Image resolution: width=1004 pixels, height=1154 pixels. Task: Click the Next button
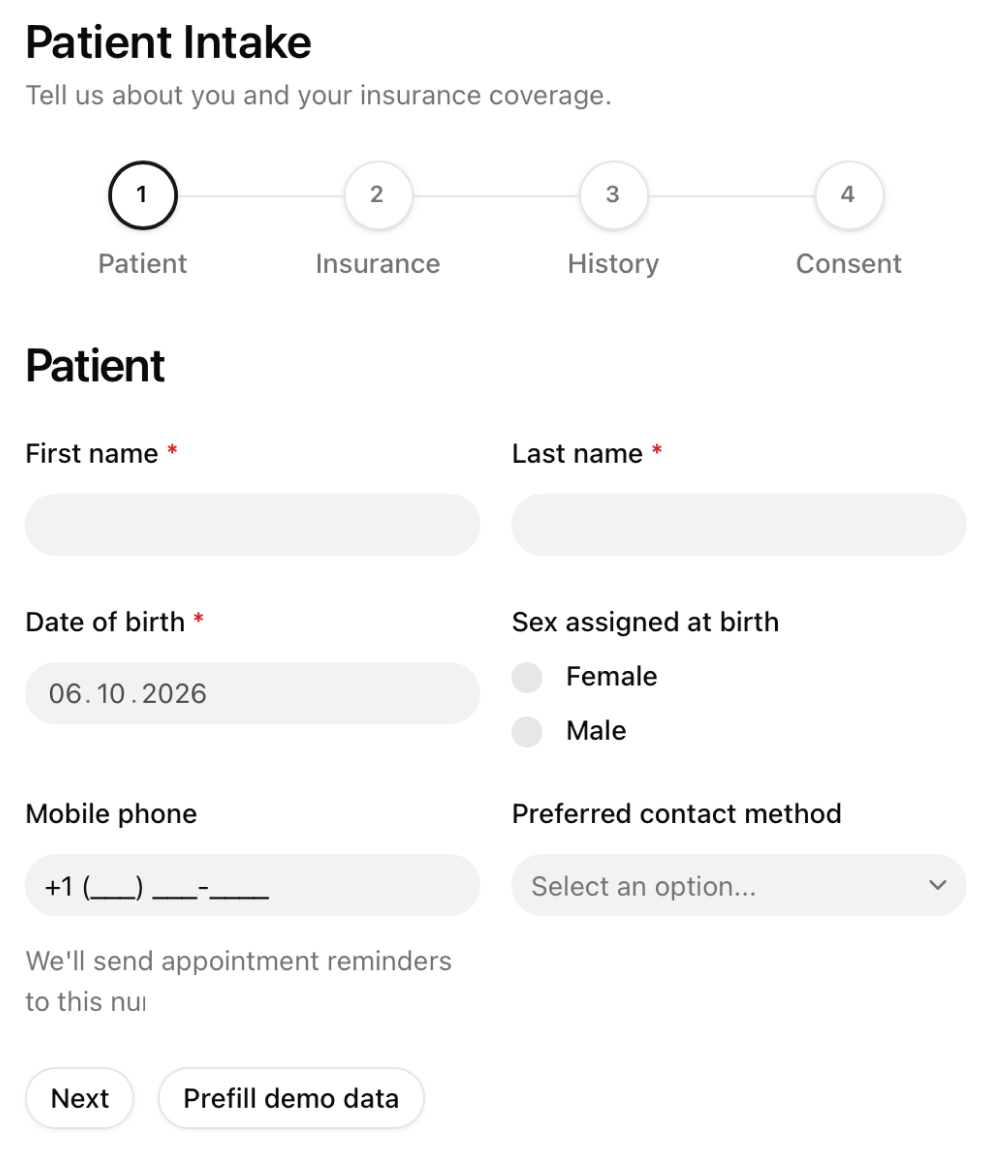coord(79,1098)
